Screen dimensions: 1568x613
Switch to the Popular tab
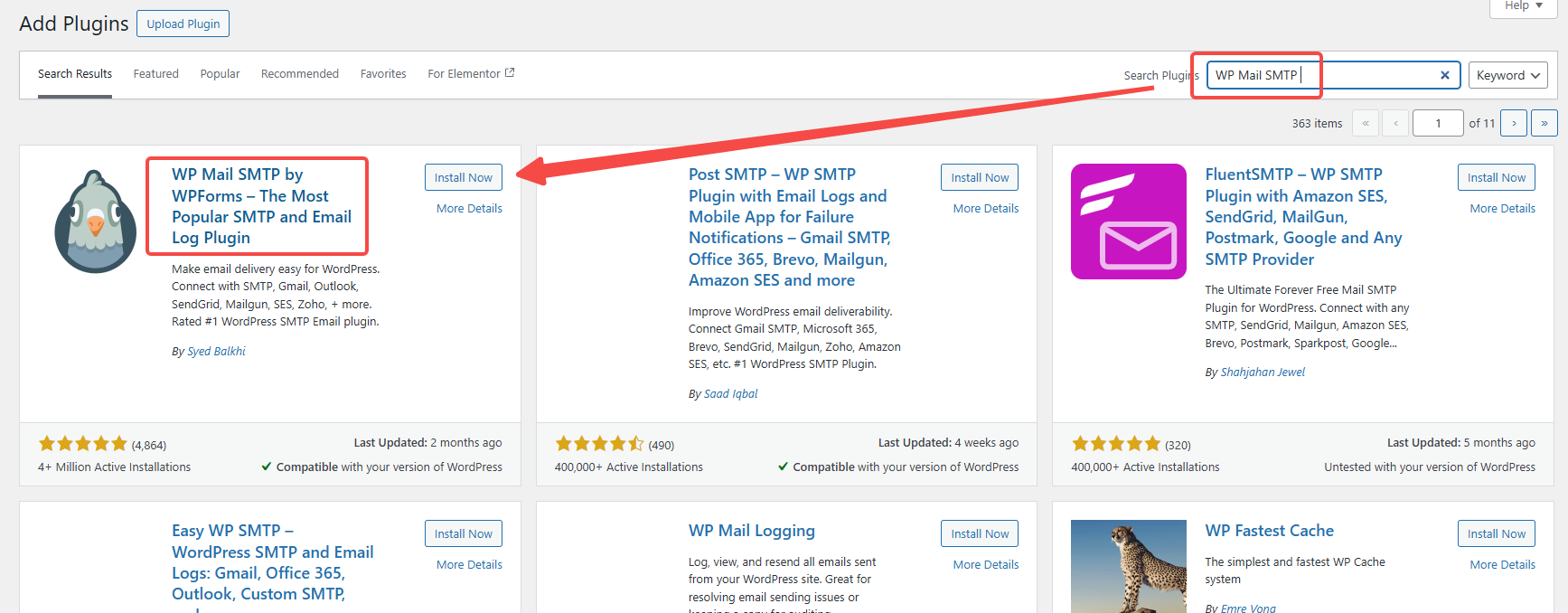tap(220, 74)
